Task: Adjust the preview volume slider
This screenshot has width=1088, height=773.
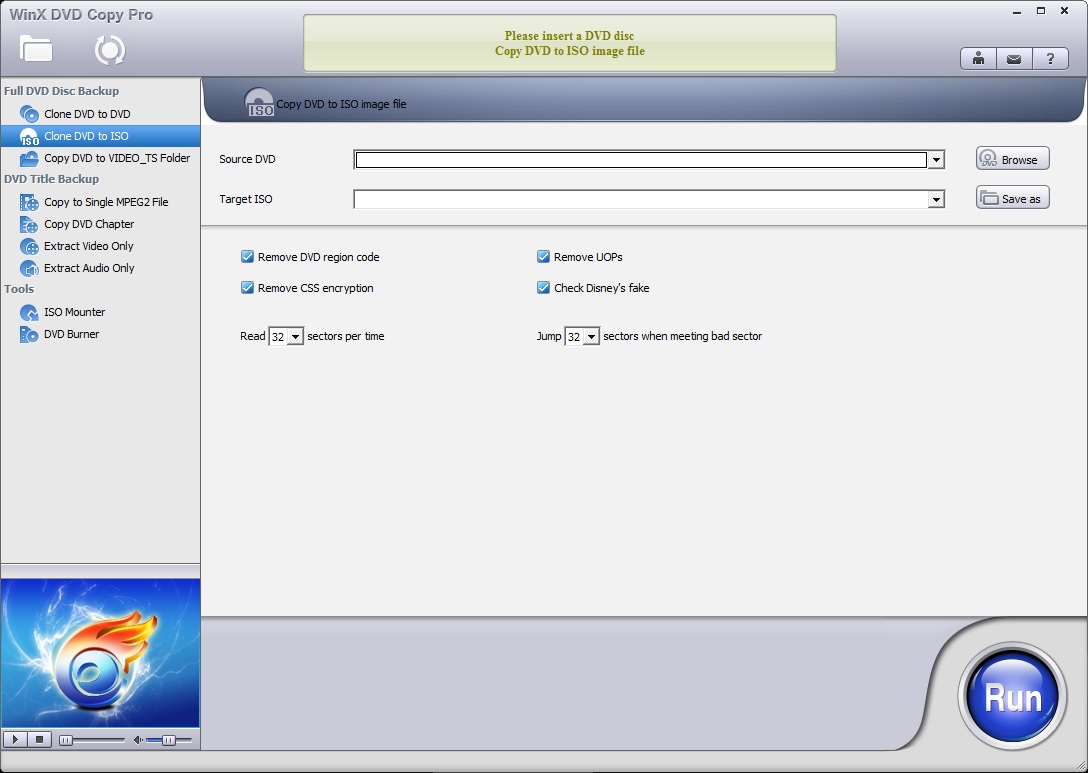Action: coord(169,740)
